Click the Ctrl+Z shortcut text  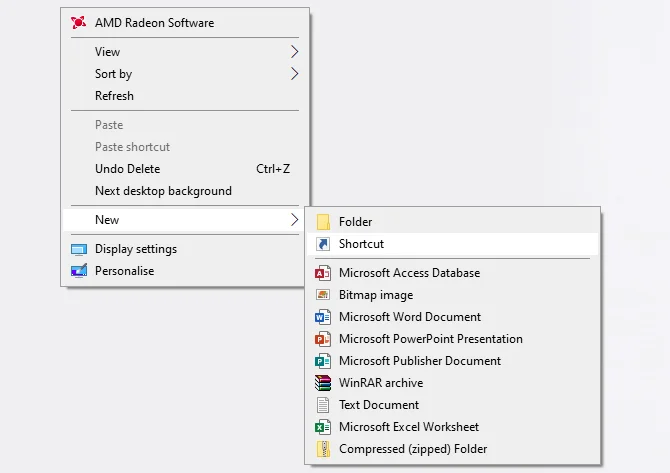click(273, 169)
